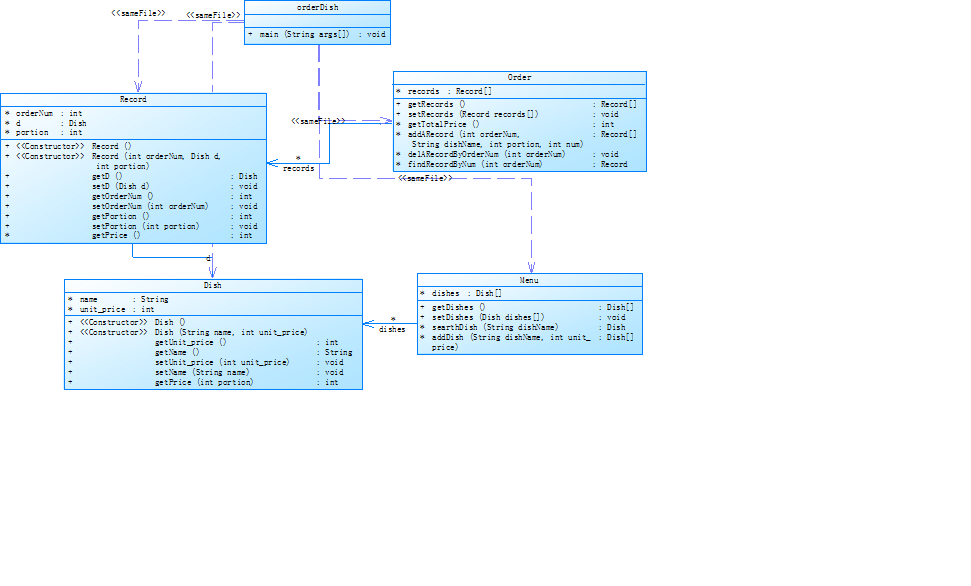Click the main (String args[]) method in orderDish

(x=317, y=35)
